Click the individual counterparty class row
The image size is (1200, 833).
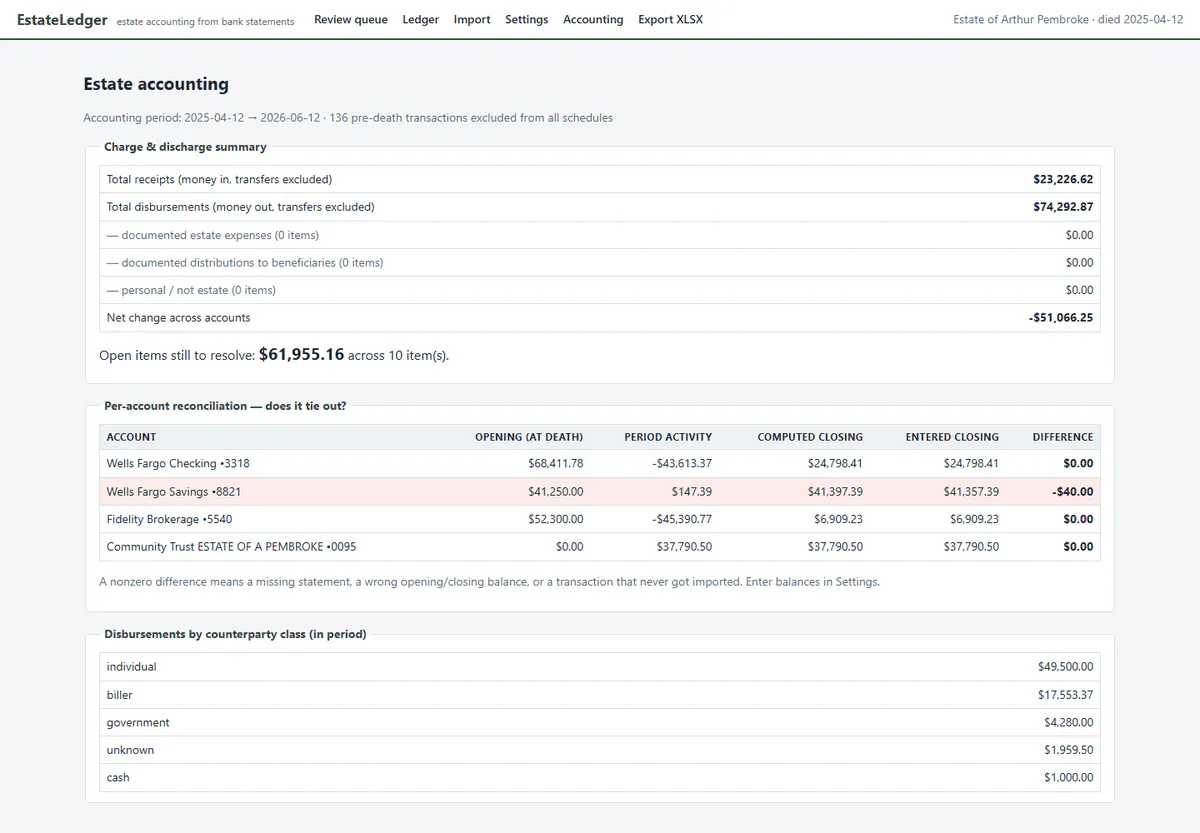[600, 667]
